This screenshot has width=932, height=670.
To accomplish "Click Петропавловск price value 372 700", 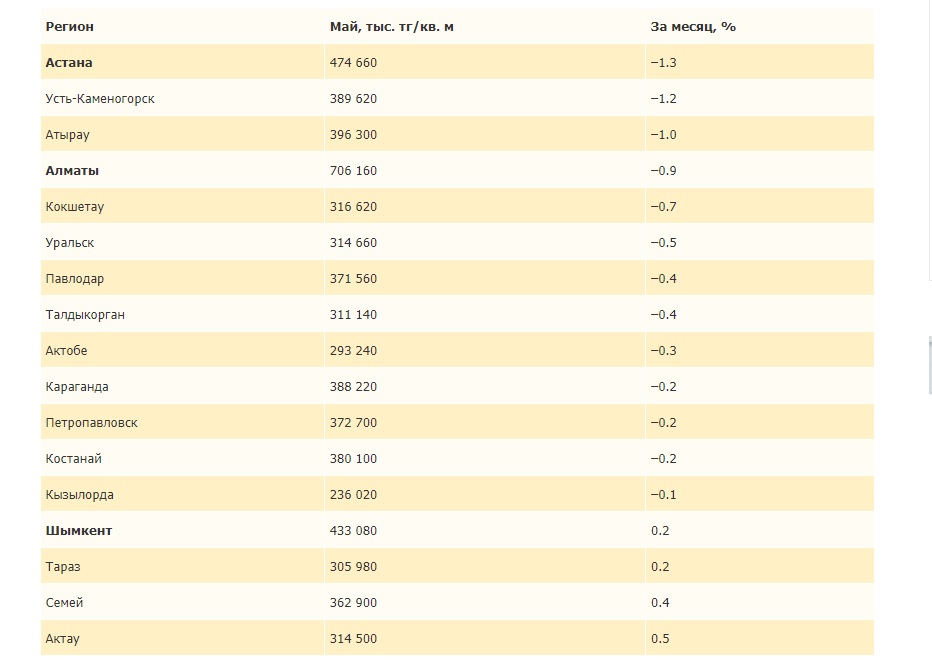I will click(x=353, y=422).
